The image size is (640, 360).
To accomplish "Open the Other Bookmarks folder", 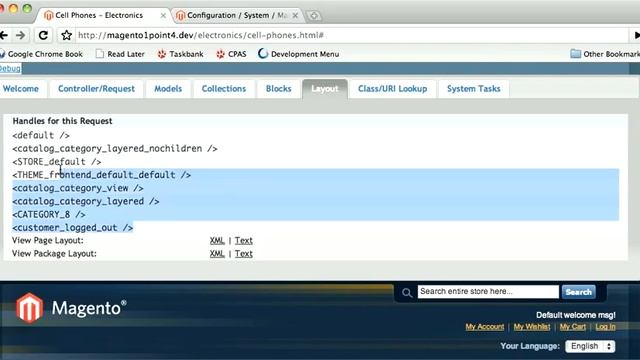I will tap(605, 54).
